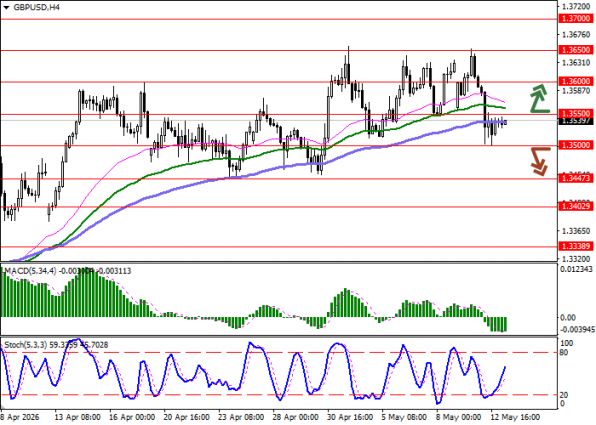This screenshot has height=425, width=596.
Task: Click the 1.33200 price axis value
Action: [x=577, y=259]
